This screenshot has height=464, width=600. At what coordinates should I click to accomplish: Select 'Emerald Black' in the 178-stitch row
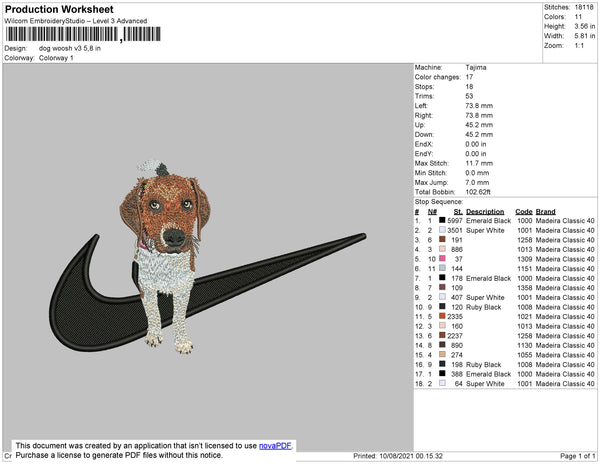coord(488,278)
